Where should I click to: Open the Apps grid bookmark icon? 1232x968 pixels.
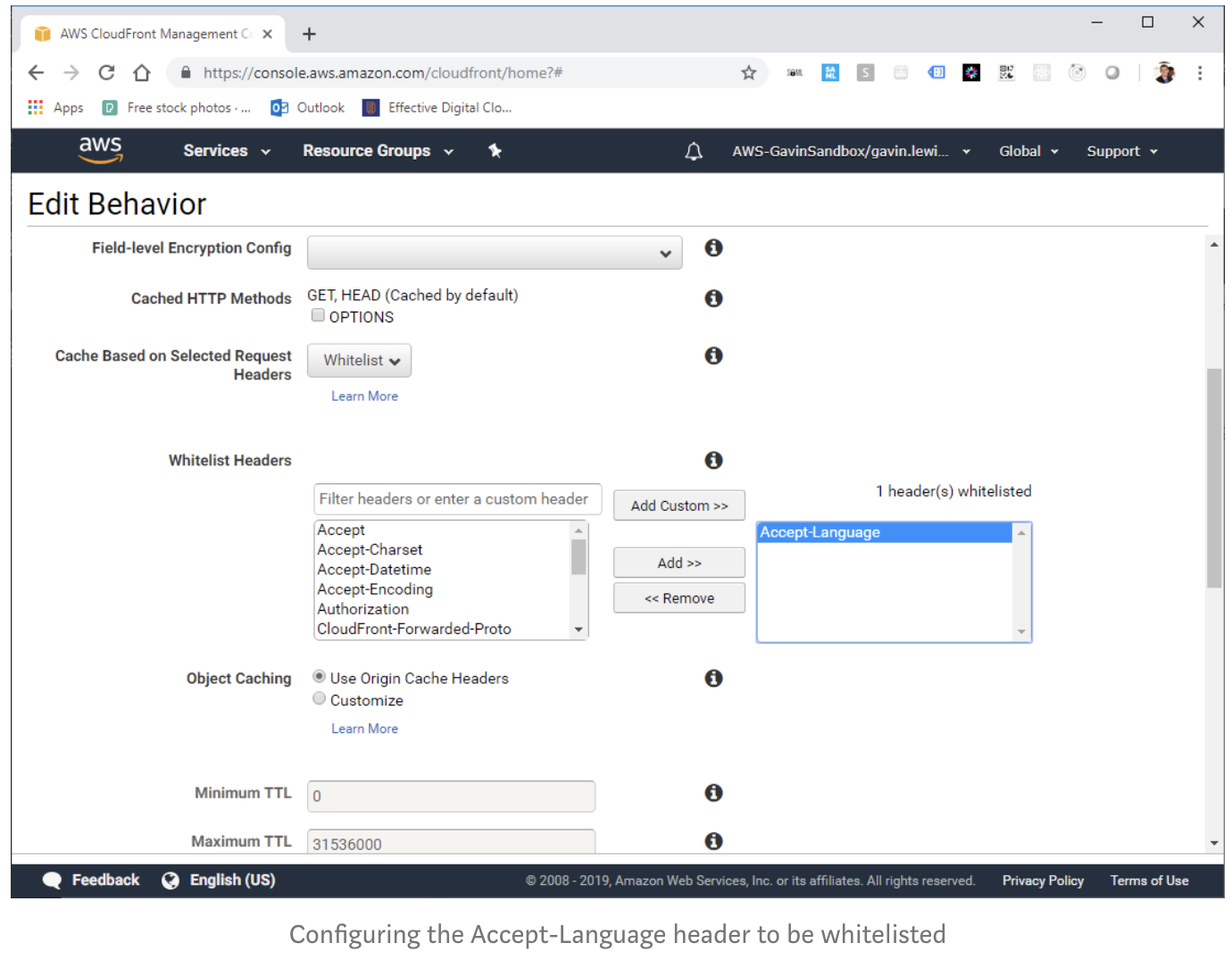(36, 107)
